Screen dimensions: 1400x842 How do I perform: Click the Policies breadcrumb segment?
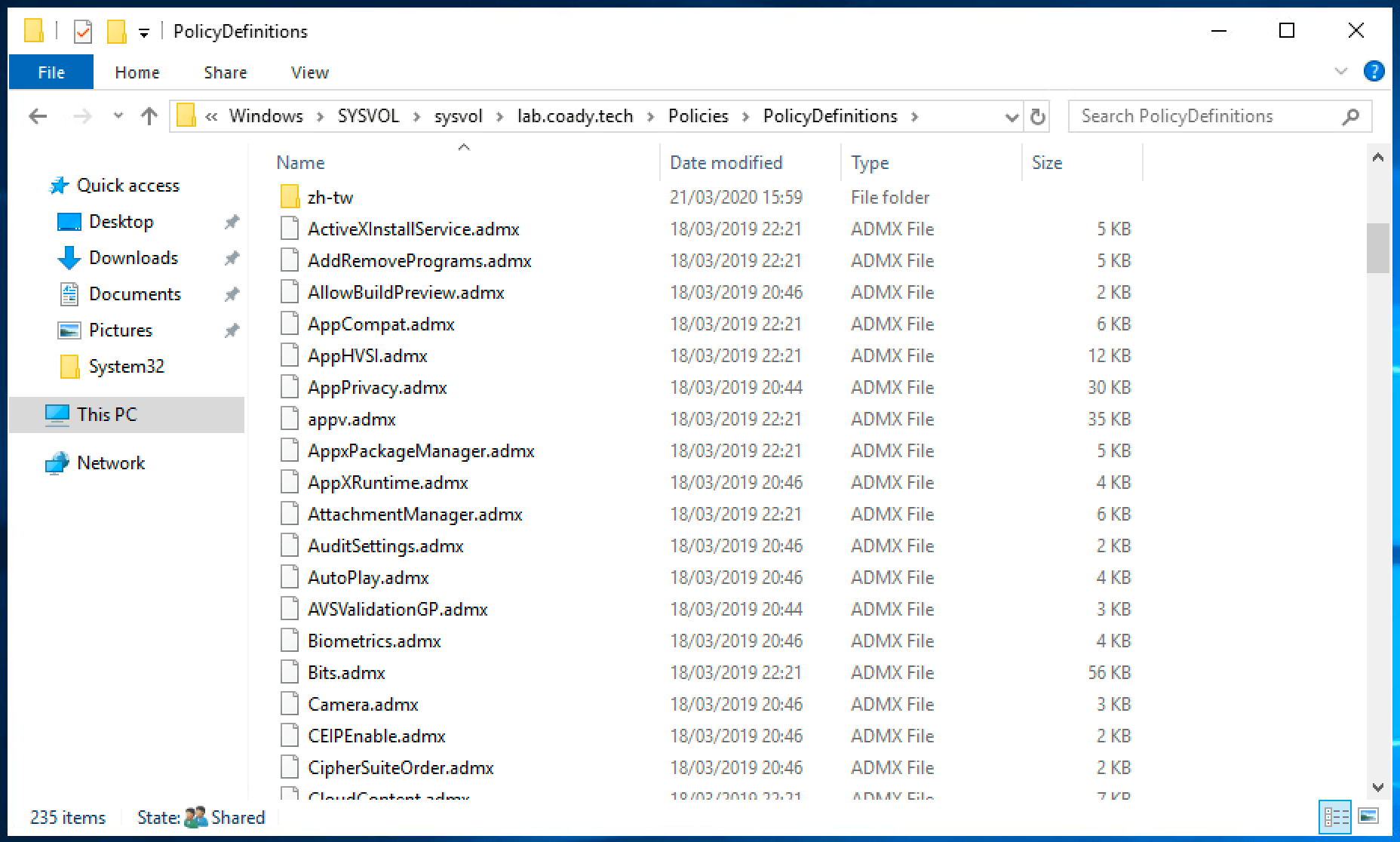698,116
